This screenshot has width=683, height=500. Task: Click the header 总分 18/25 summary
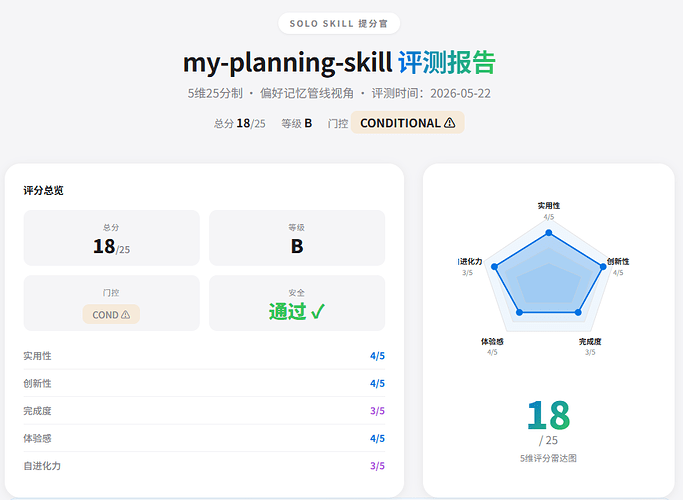pyautogui.click(x=240, y=123)
